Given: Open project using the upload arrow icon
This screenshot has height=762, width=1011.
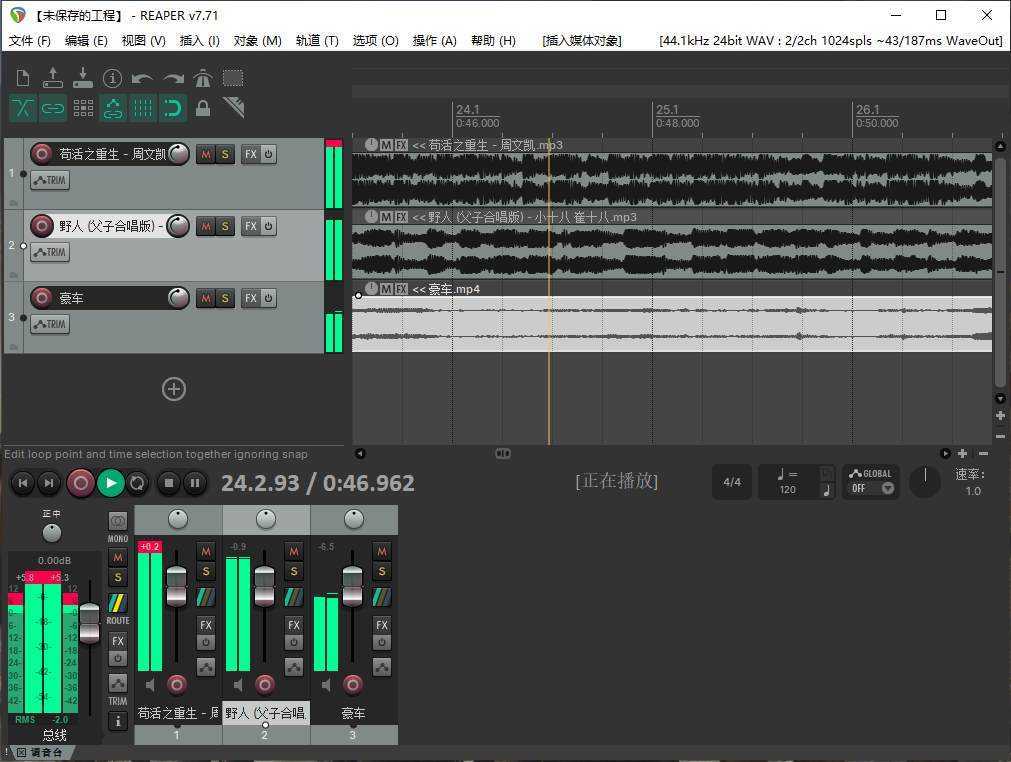Looking at the screenshot, I should point(52,78).
